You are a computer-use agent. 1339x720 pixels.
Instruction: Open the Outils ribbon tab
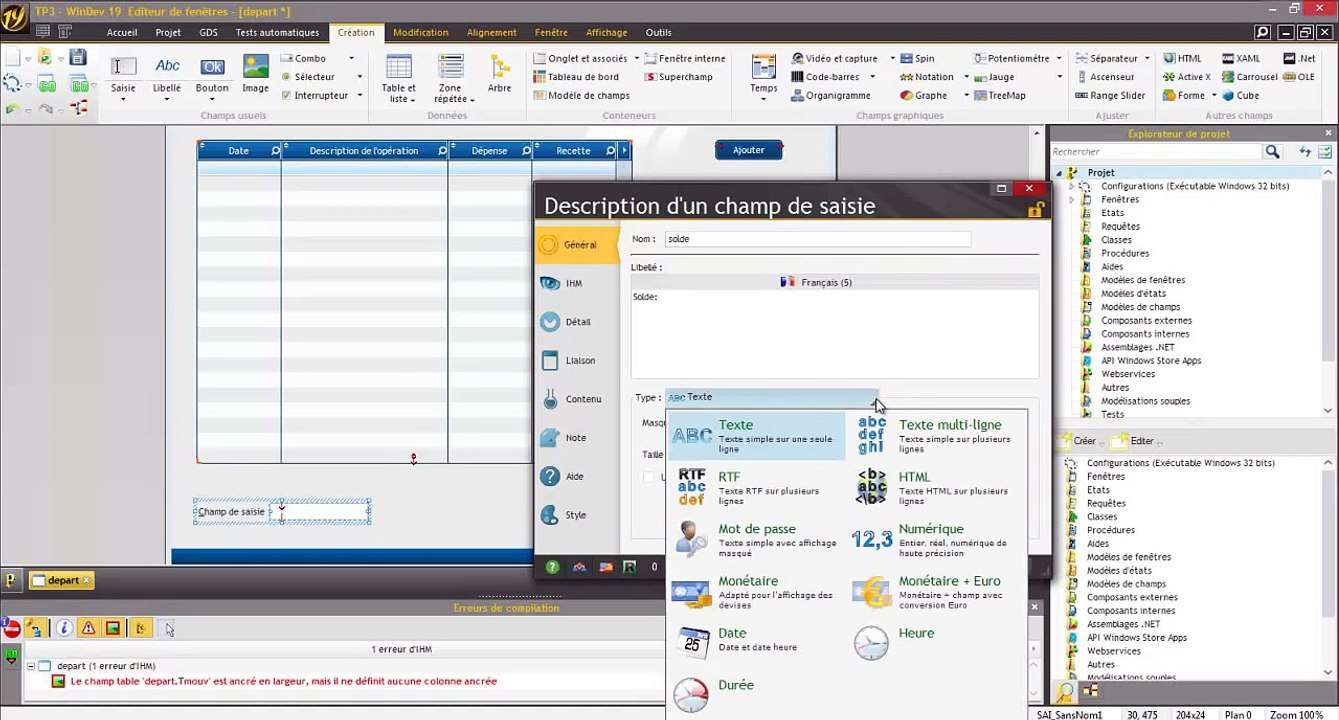coord(659,32)
